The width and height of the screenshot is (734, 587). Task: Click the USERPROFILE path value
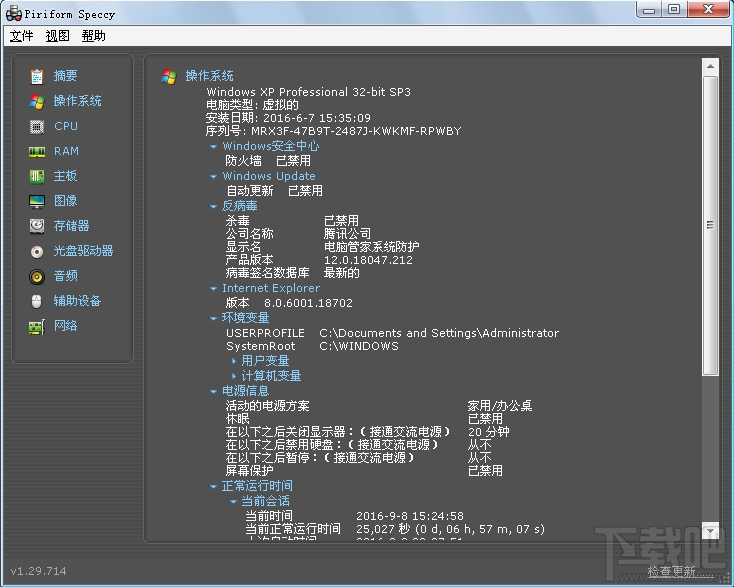(x=439, y=333)
